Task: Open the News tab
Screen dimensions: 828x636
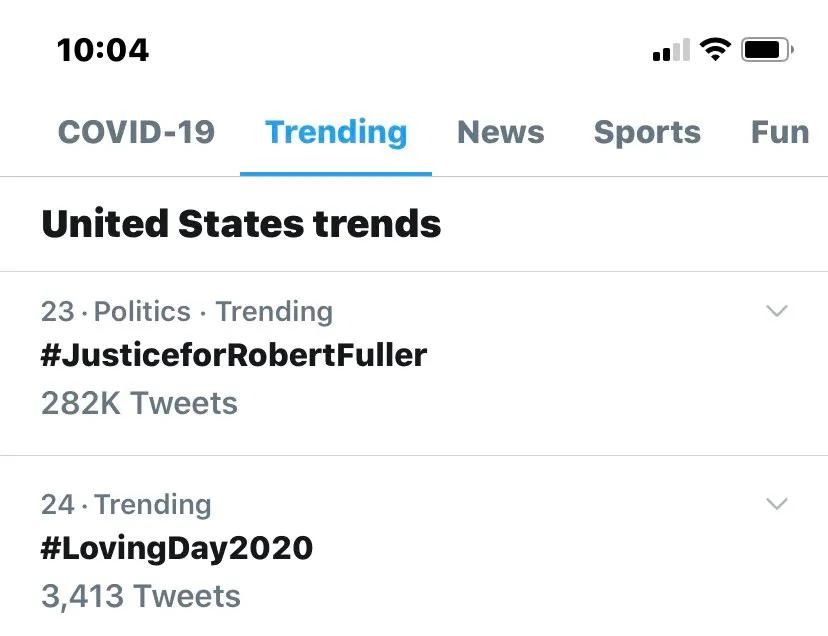Action: [500, 132]
